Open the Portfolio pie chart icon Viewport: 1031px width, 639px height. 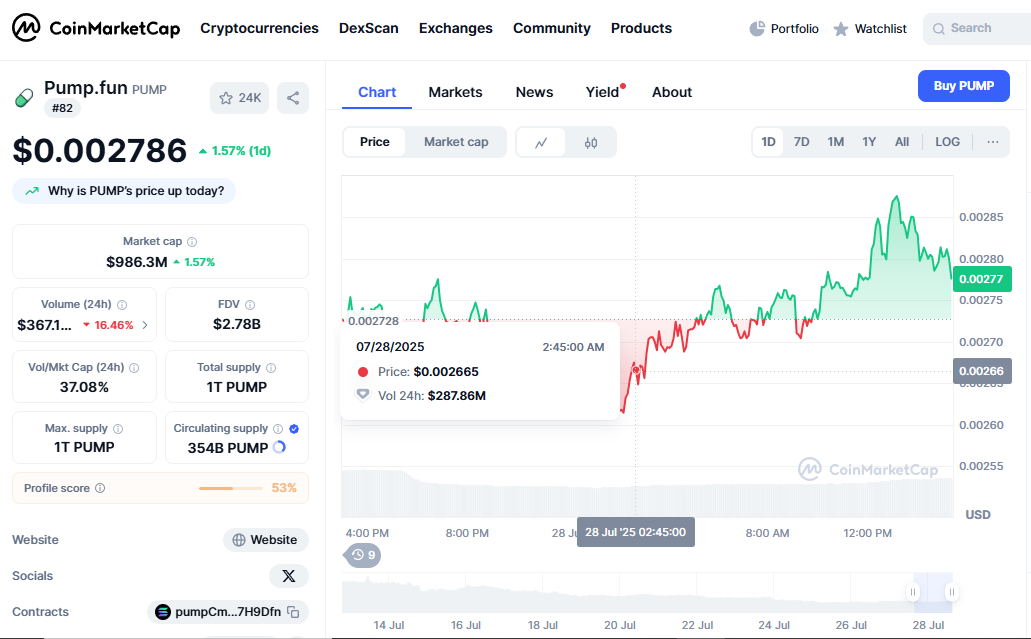(757, 28)
